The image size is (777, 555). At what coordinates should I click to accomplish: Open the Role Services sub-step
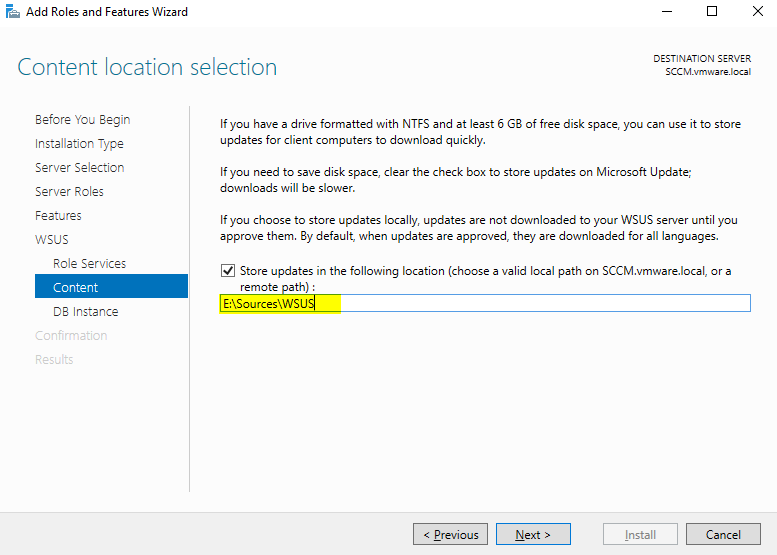coord(89,263)
